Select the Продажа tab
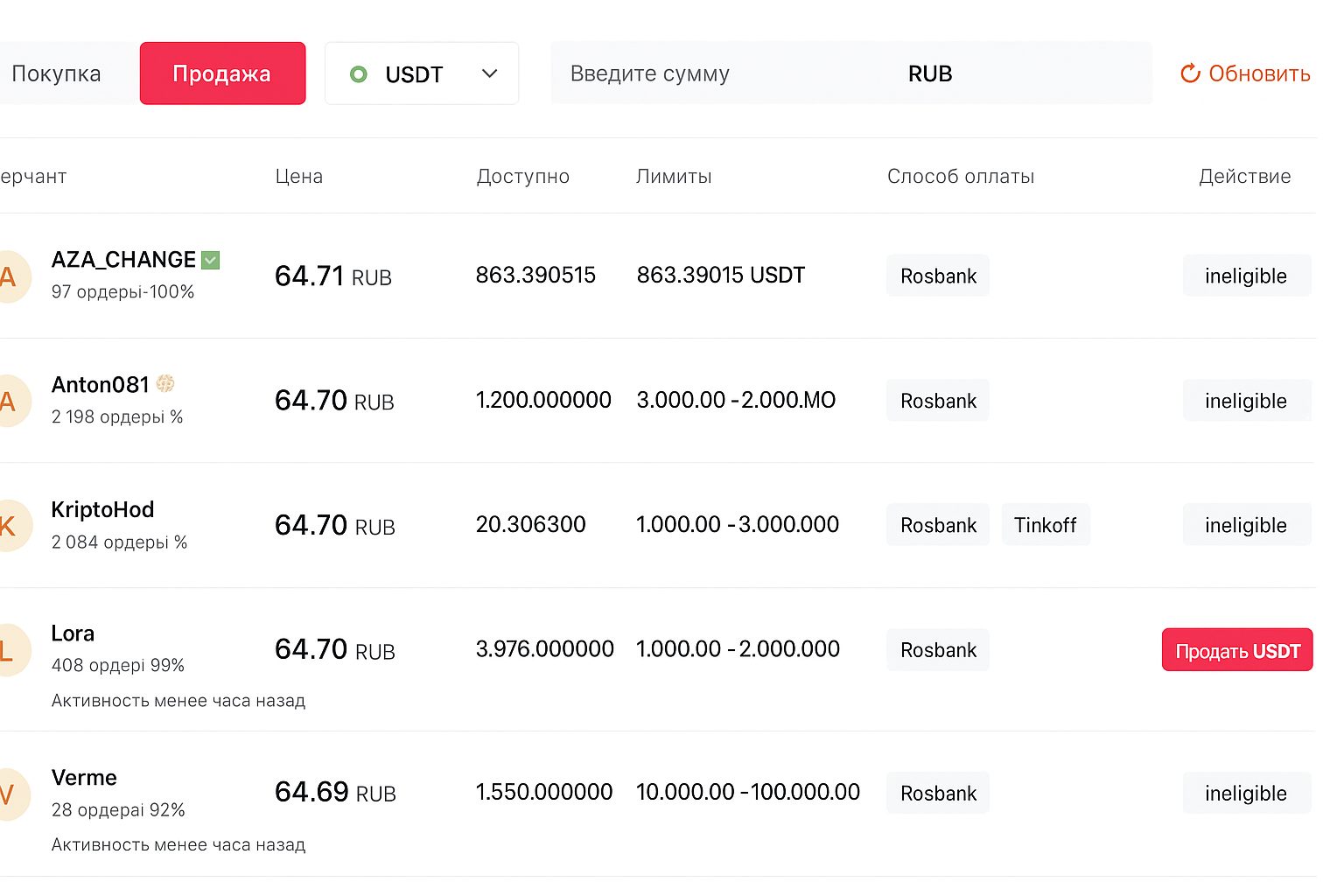 coord(222,73)
